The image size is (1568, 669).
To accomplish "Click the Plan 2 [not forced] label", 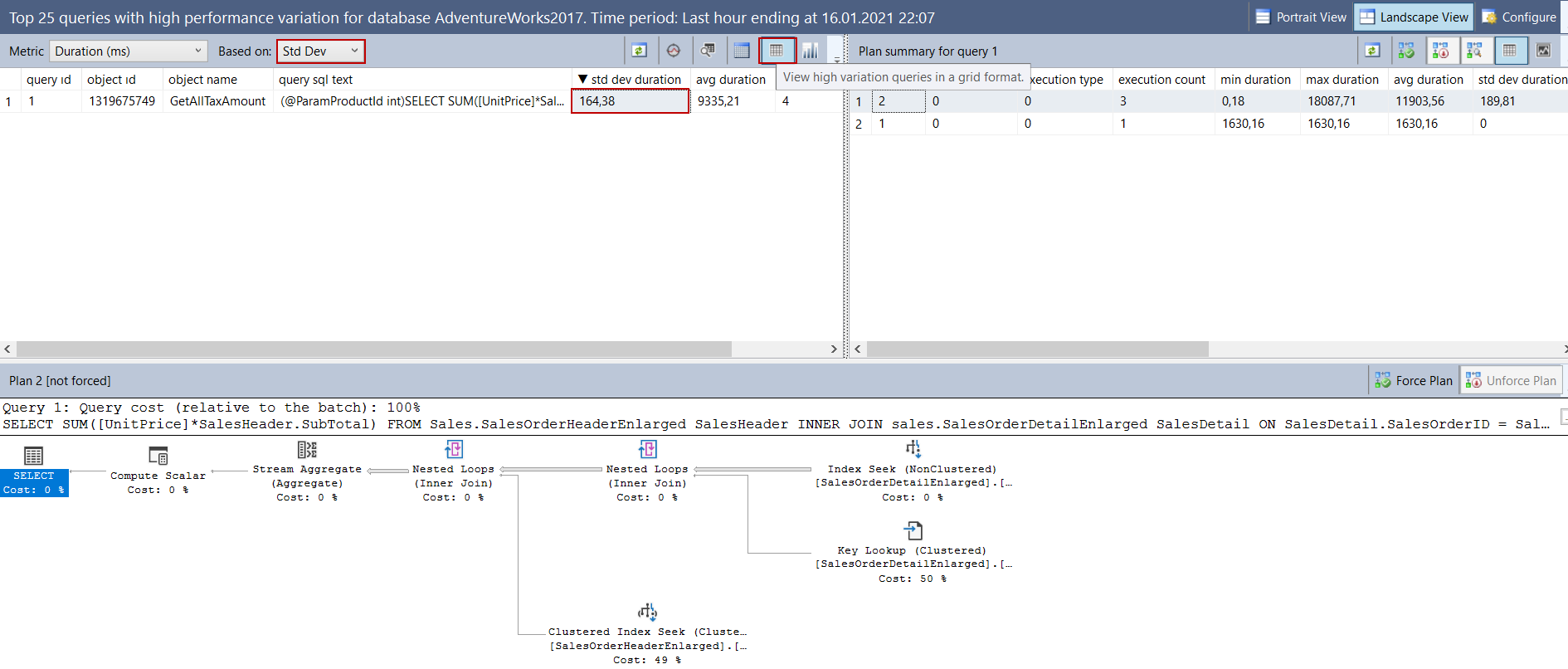I will (60, 381).
